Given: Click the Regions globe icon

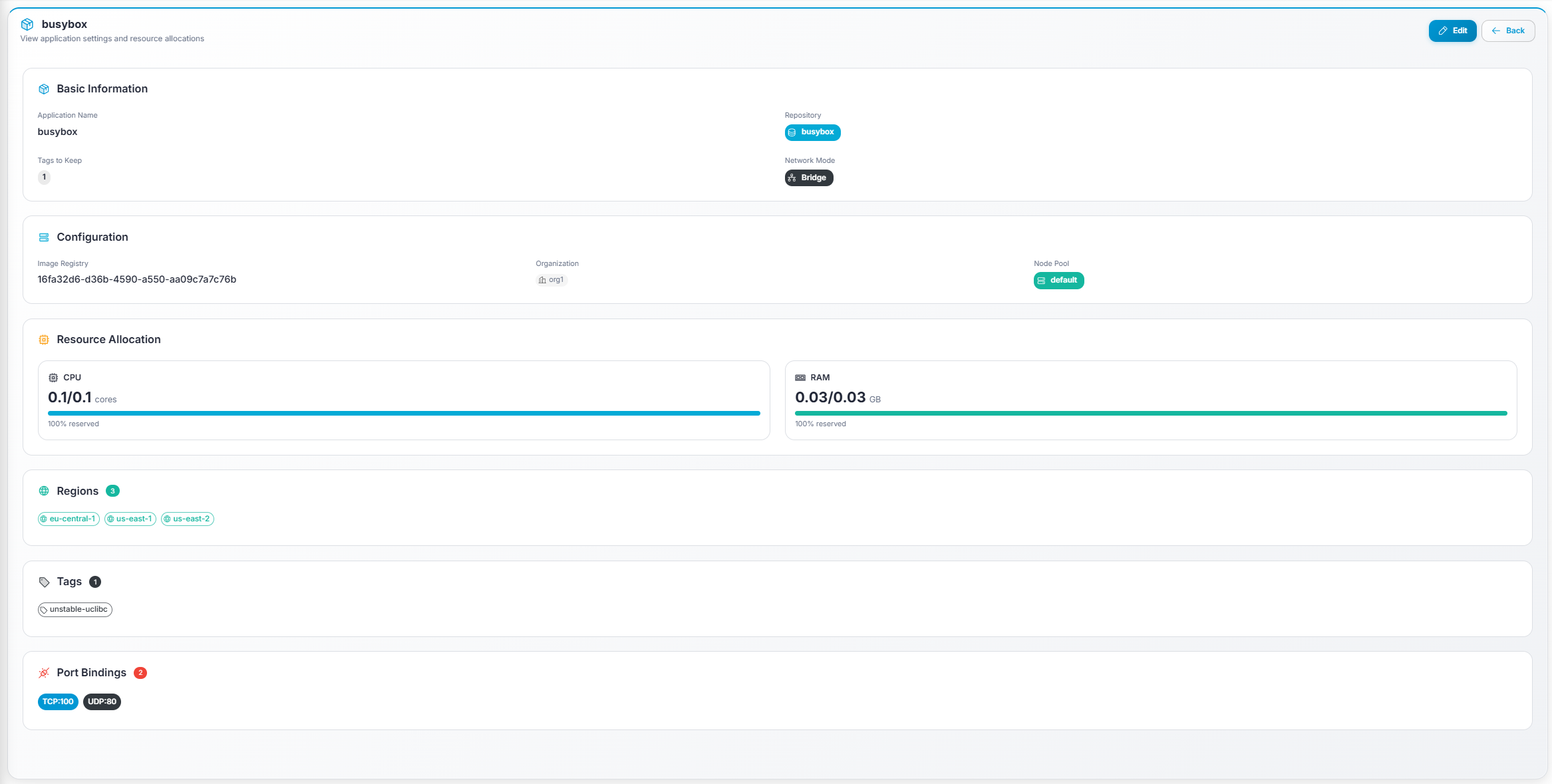Looking at the screenshot, I should [44, 491].
